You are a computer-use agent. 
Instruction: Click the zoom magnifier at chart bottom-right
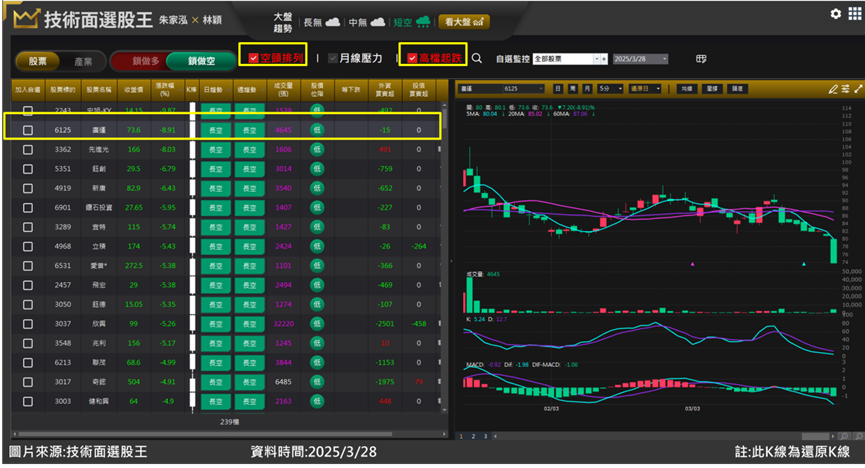click(845, 436)
